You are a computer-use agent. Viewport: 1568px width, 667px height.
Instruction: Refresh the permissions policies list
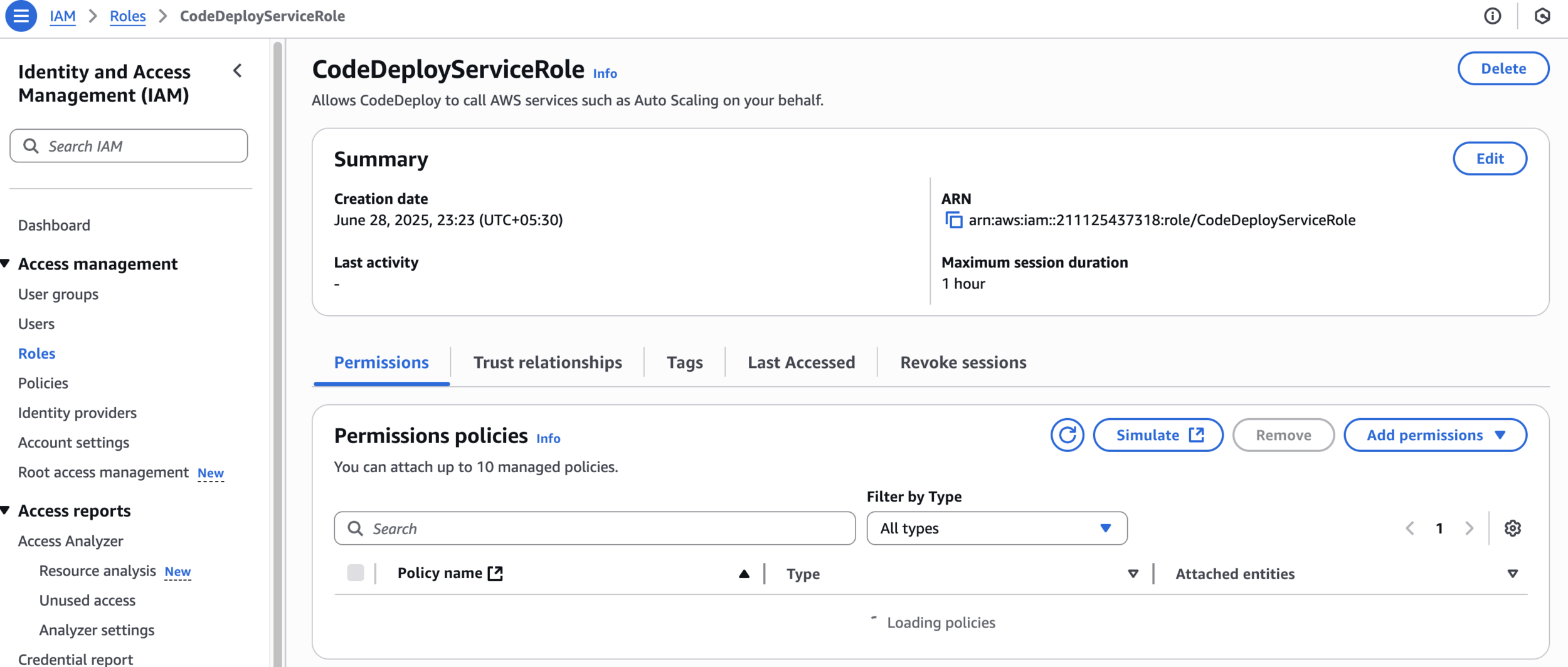click(x=1067, y=435)
